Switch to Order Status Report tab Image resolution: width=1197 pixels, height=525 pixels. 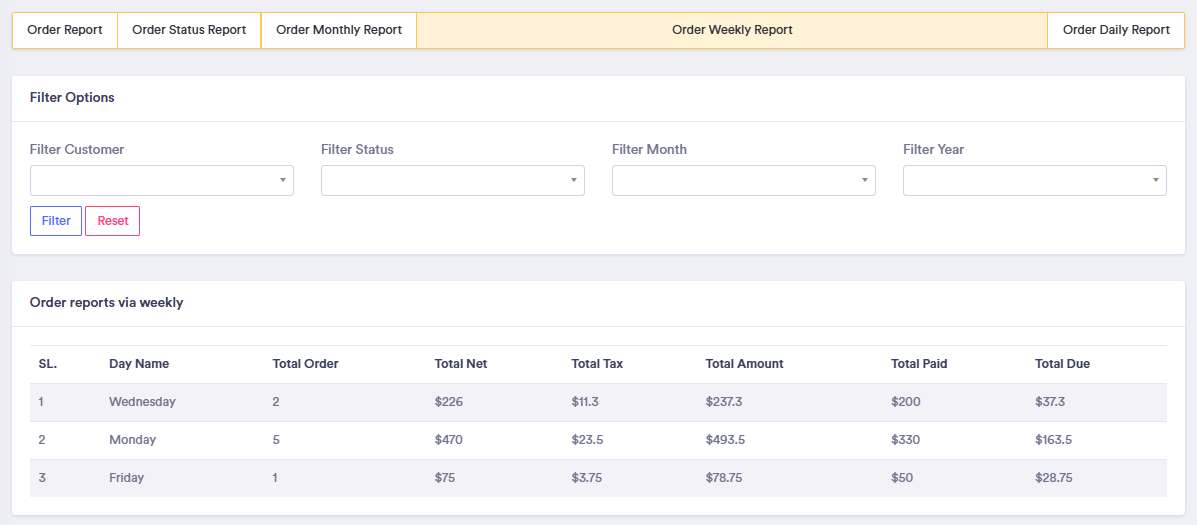point(189,30)
